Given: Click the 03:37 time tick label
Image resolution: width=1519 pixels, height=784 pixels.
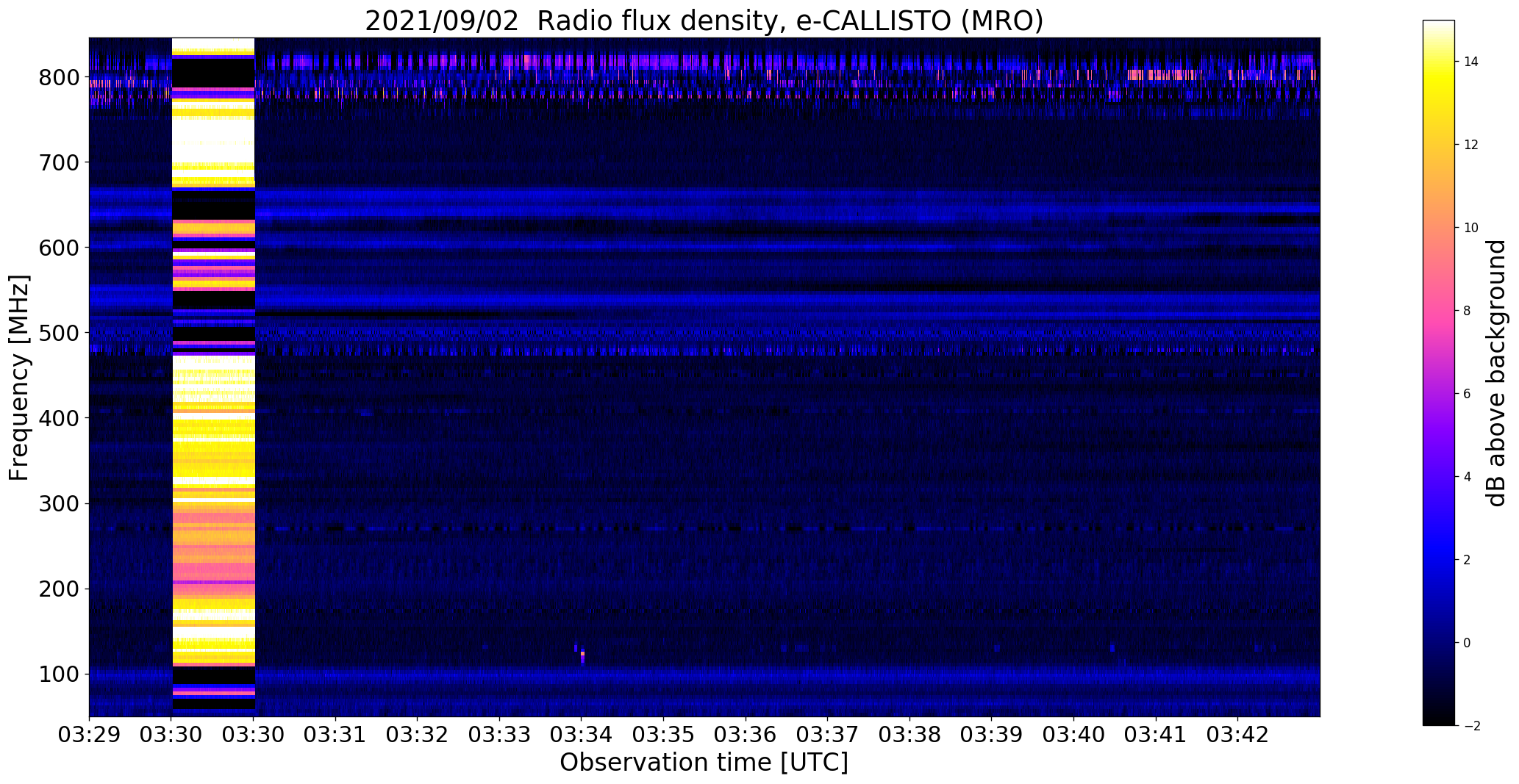Looking at the screenshot, I should tap(828, 735).
